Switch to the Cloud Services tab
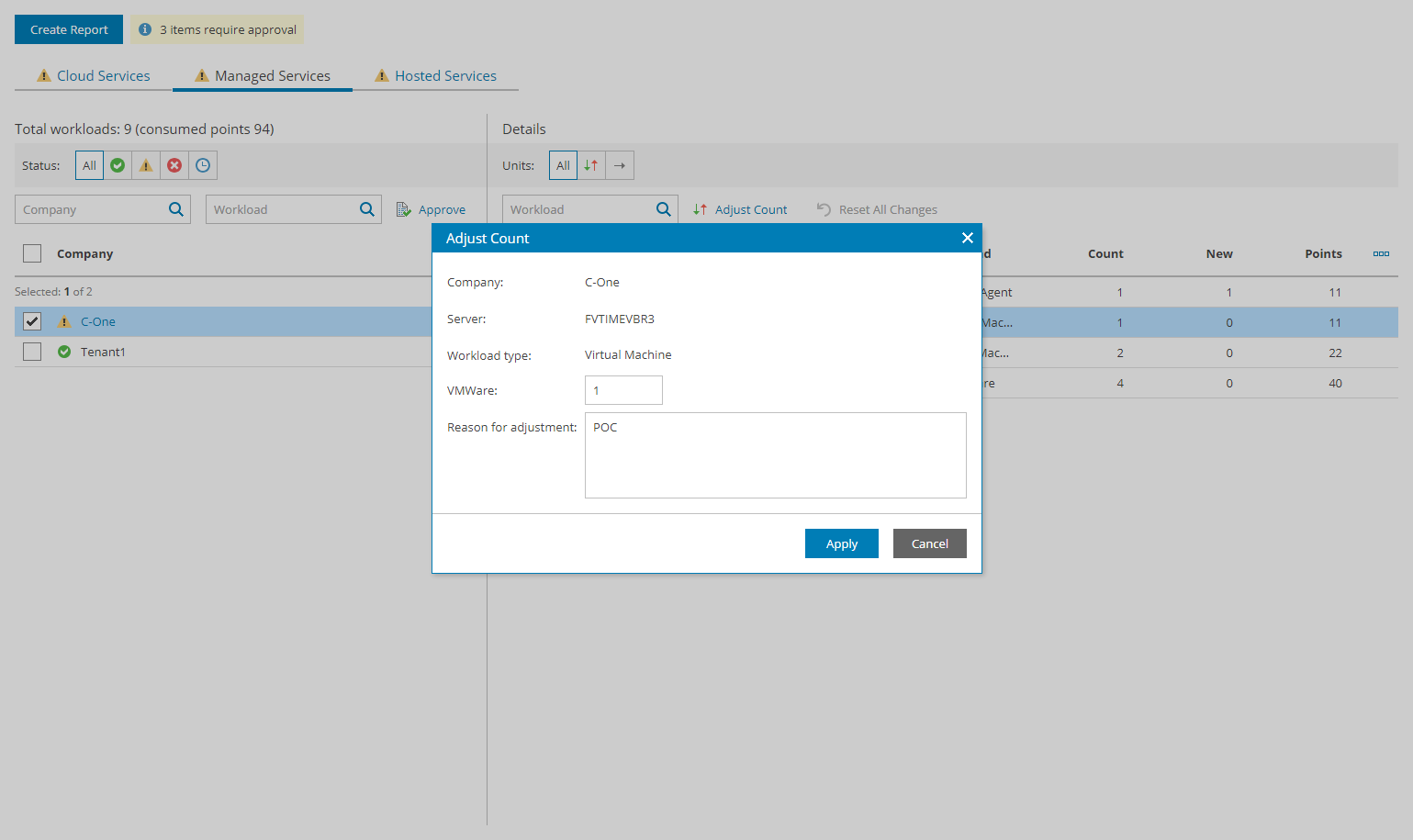 click(92, 75)
